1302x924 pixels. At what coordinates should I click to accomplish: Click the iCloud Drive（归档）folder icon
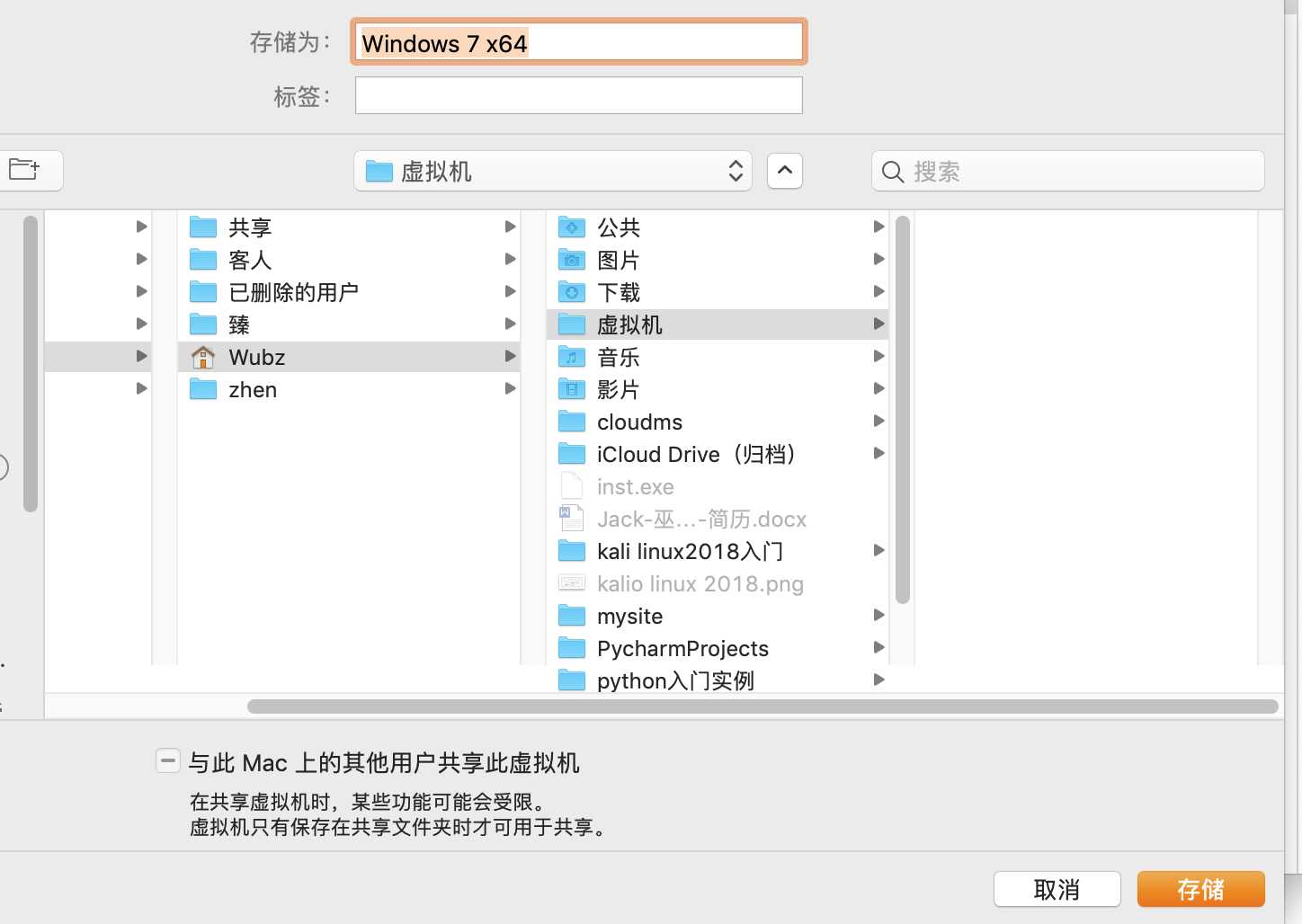(x=572, y=454)
